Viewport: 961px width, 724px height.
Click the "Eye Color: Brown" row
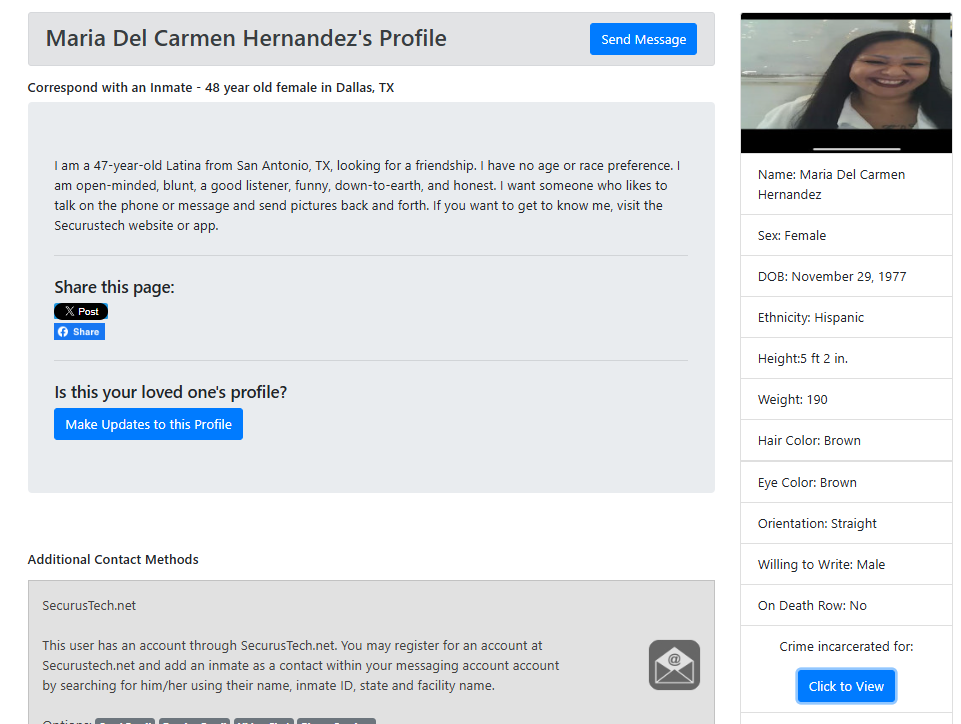coord(846,482)
